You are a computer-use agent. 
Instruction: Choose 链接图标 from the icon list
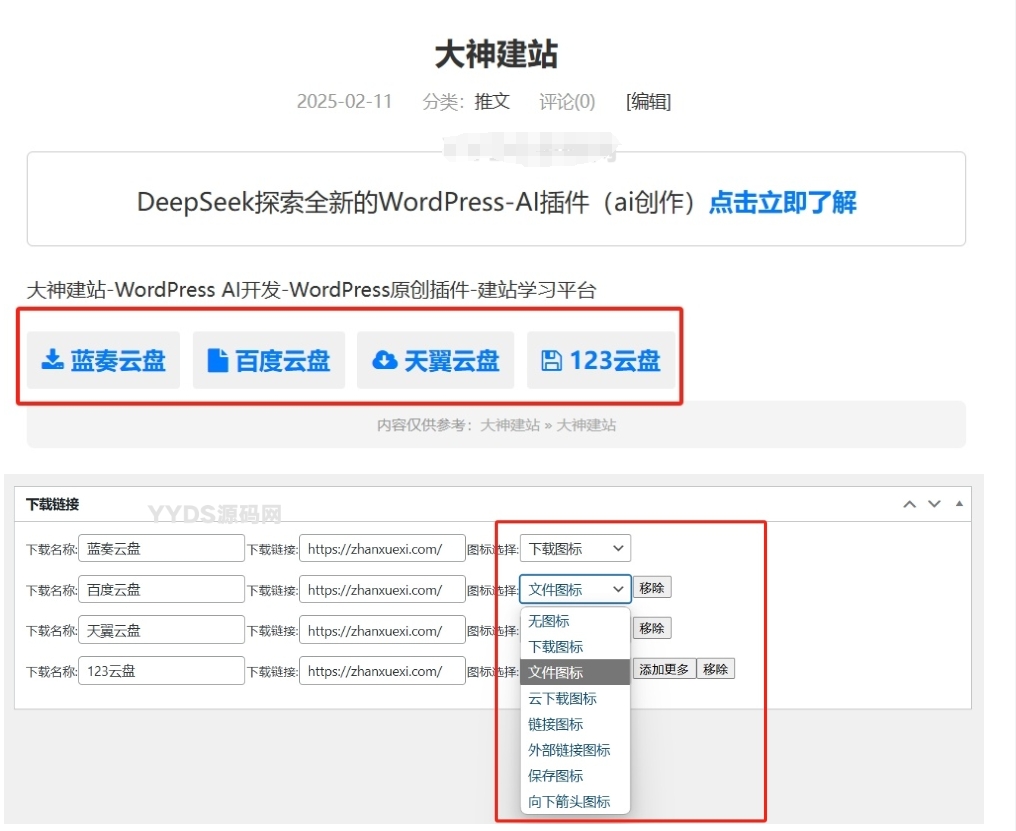(575, 724)
